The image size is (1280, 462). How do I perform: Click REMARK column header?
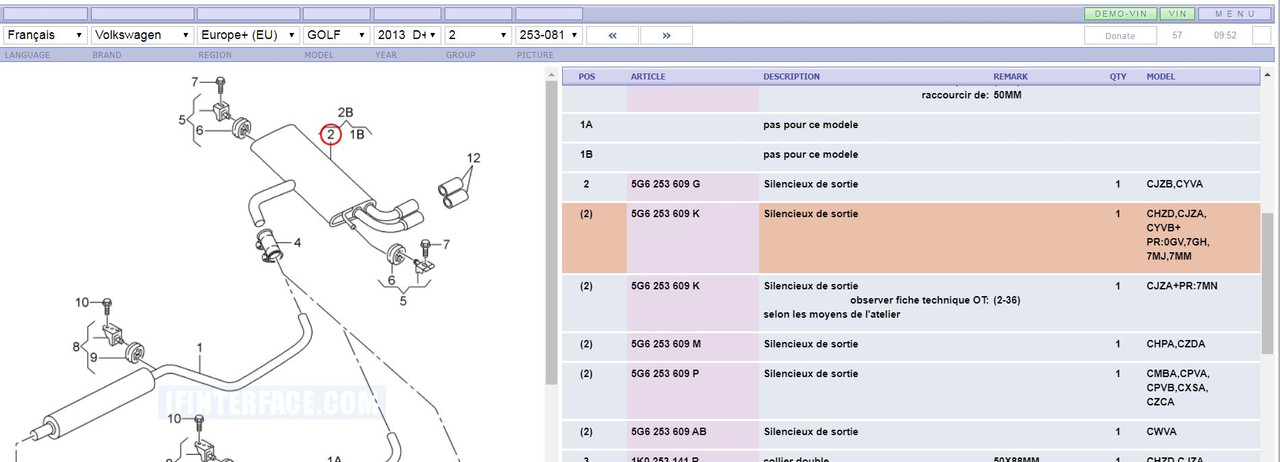1010,77
